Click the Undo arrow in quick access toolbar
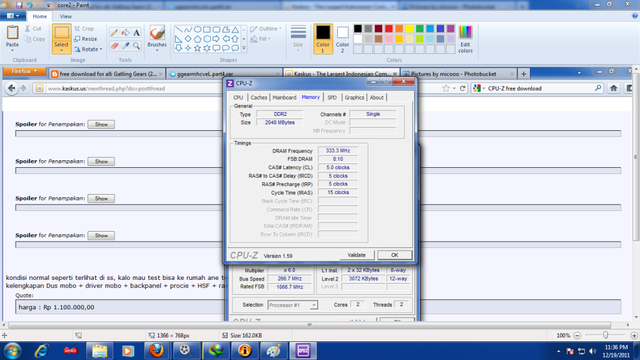This screenshot has height=360, width=640. (x=29, y=5)
